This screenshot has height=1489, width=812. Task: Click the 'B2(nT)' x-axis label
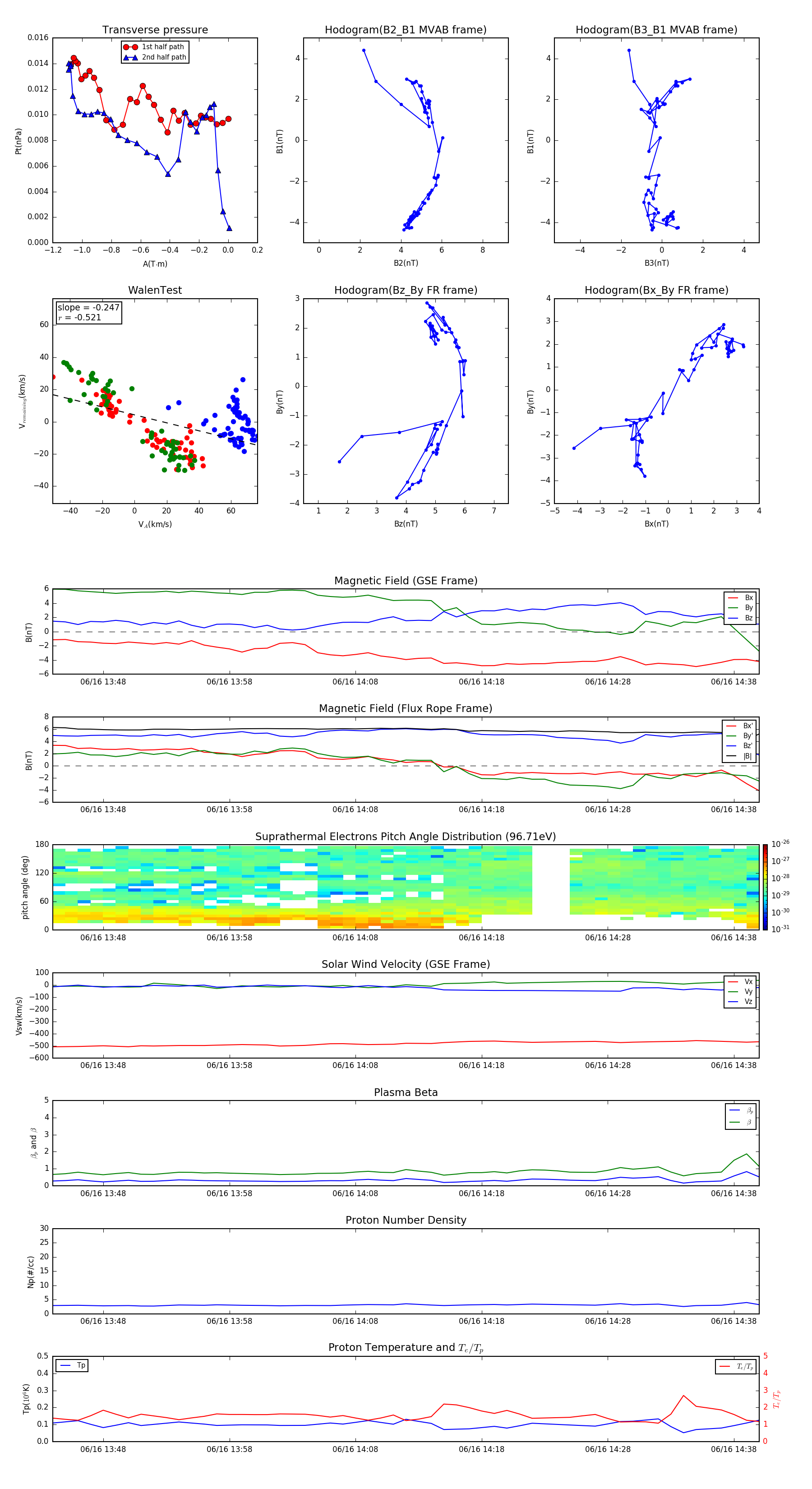click(406, 263)
